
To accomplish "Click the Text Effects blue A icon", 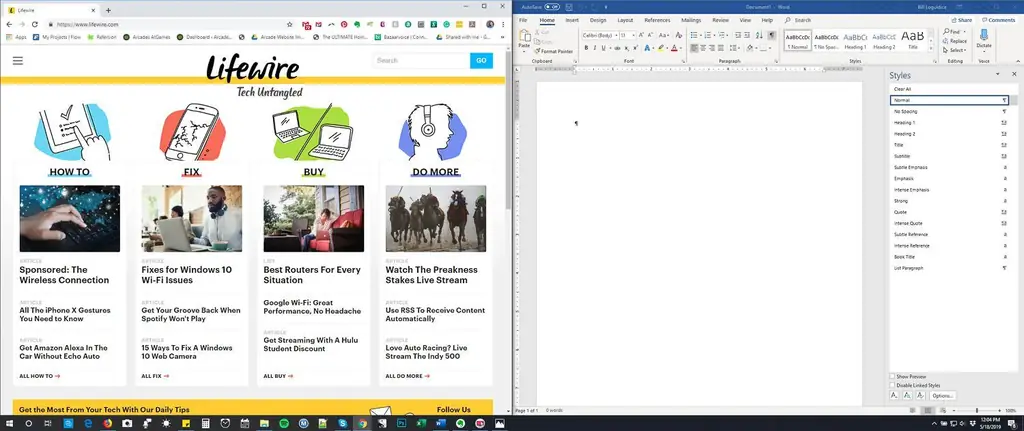I will point(647,48).
